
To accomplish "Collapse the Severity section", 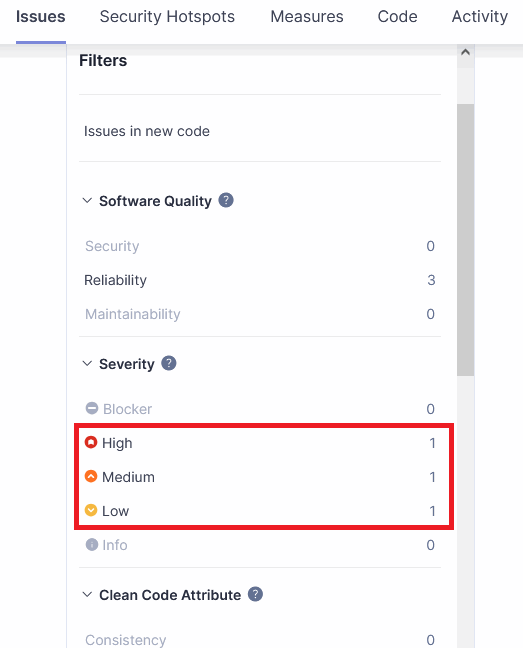I will click(87, 364).
